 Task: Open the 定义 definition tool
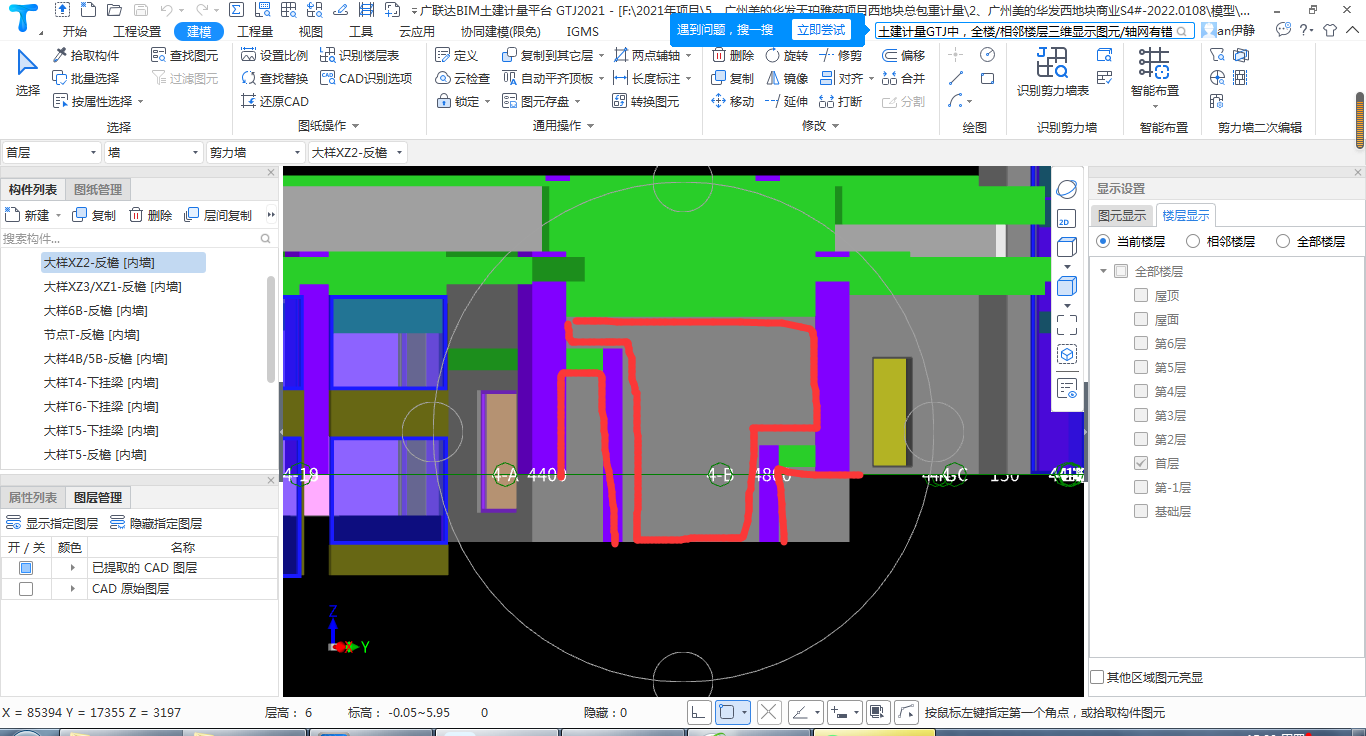457,55
